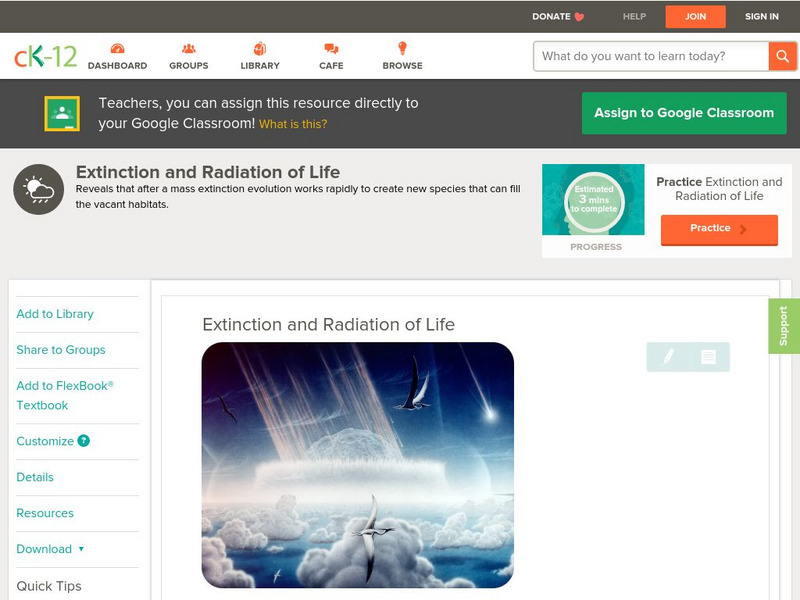Click the search magnifier icon
Viewport: 800px width, 600px height.
pos(782,56)
